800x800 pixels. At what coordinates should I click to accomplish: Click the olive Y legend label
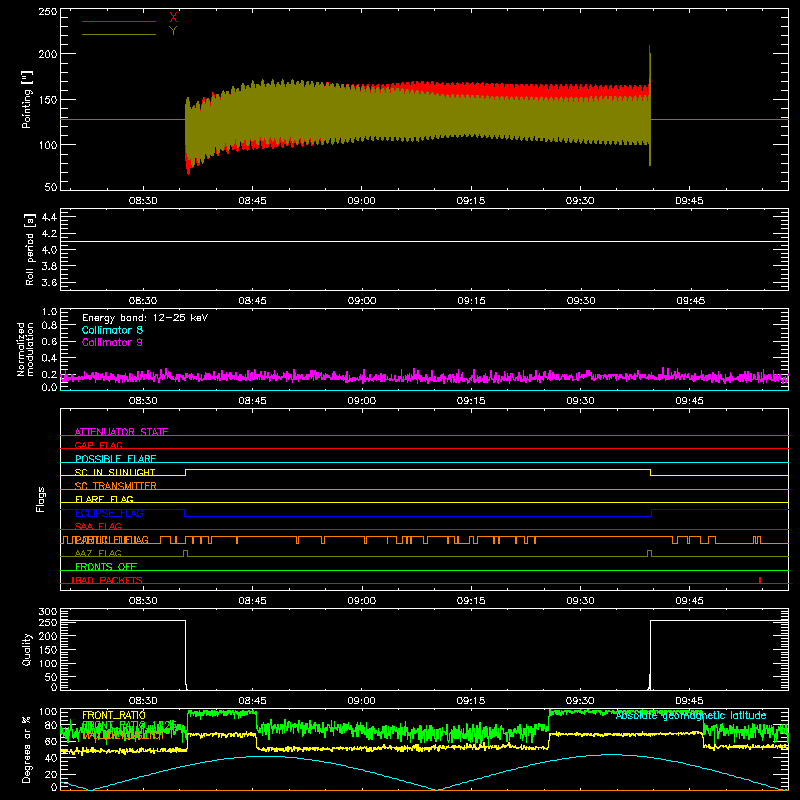pyautogui.click(x=173, y=31)
